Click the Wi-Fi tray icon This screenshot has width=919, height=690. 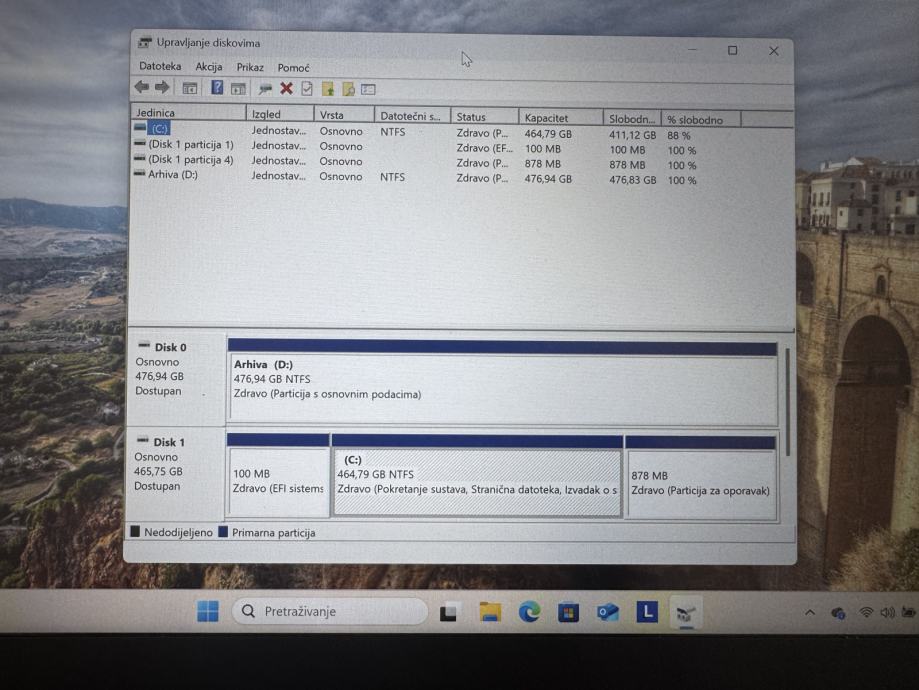(866, 612)
